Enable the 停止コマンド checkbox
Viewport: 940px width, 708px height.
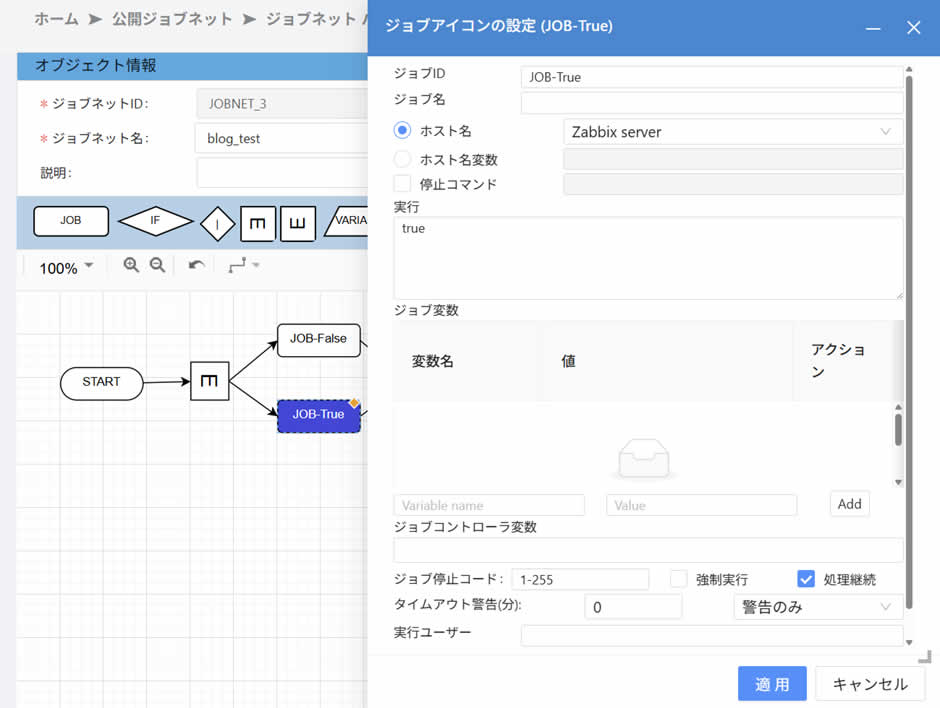pyautogui.click(x=403, y=184)
